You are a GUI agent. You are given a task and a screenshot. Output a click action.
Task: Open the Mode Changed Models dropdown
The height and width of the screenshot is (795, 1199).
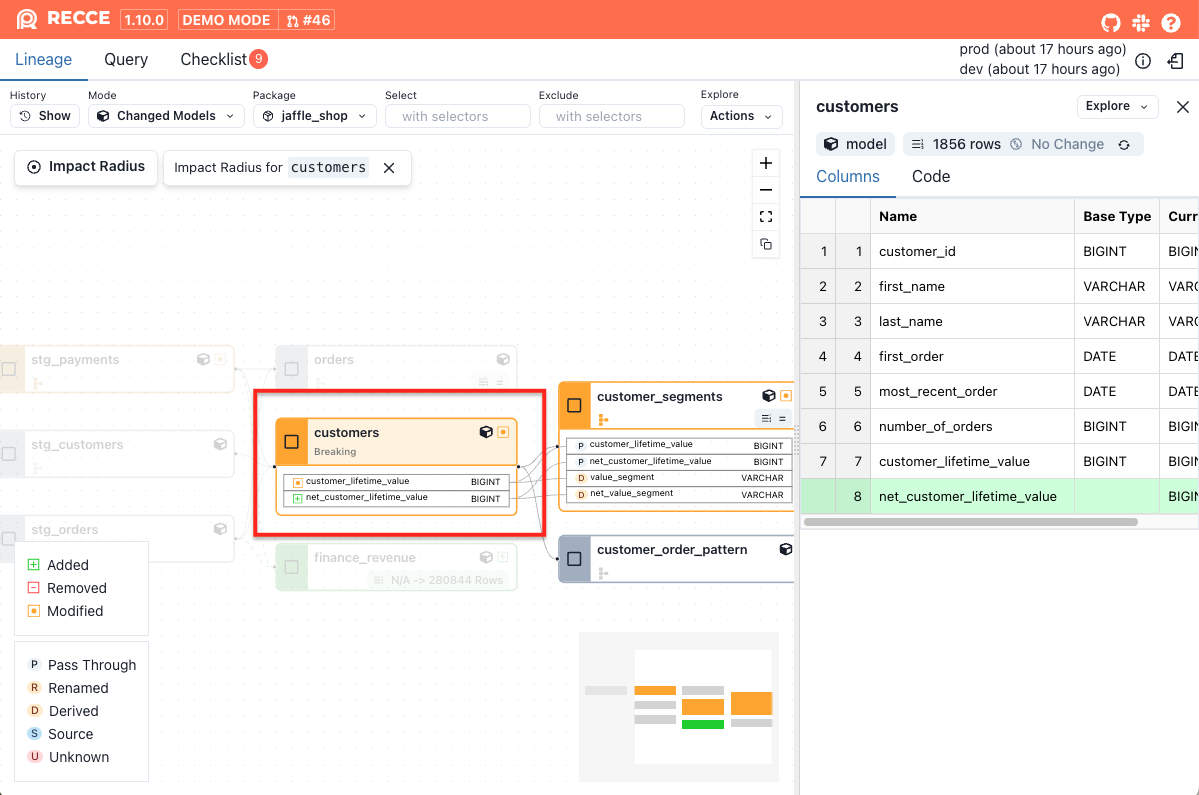click(x=166, y=116)
